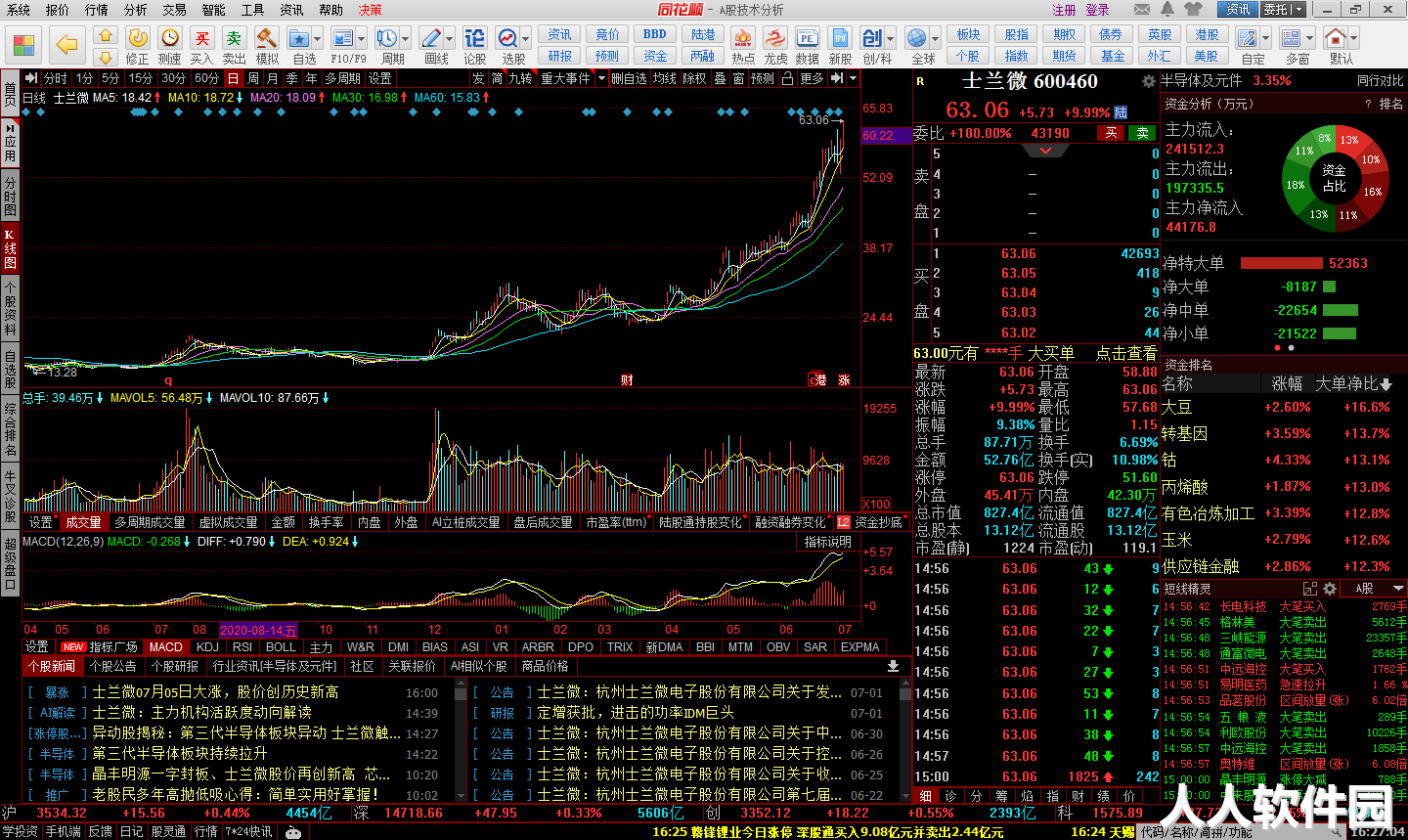1408x840 pixels.
Task: Click the green 卖 button in quote panel
Action: point(1141,133)
